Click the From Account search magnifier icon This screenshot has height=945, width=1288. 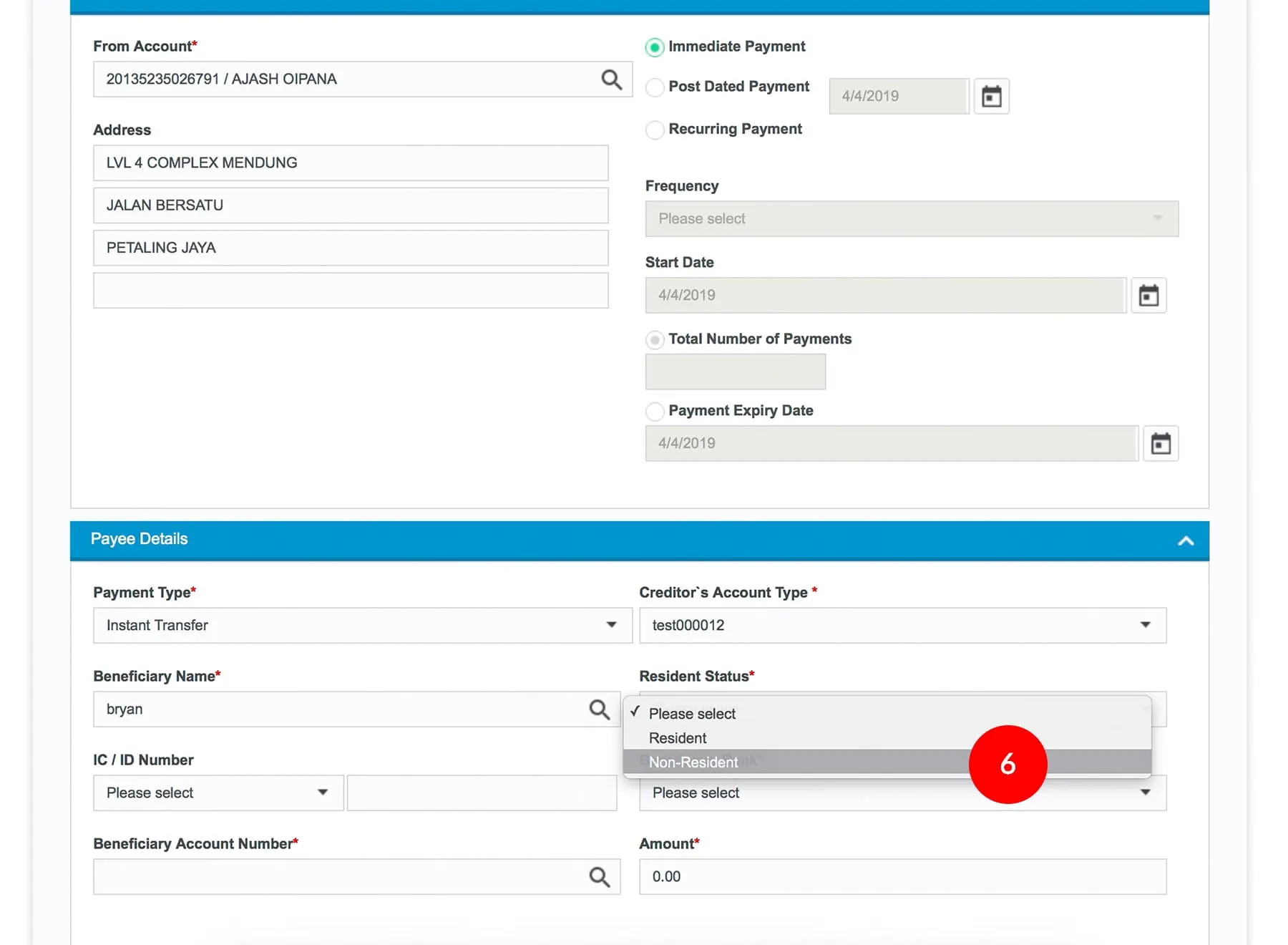click(x=611, y=79)
